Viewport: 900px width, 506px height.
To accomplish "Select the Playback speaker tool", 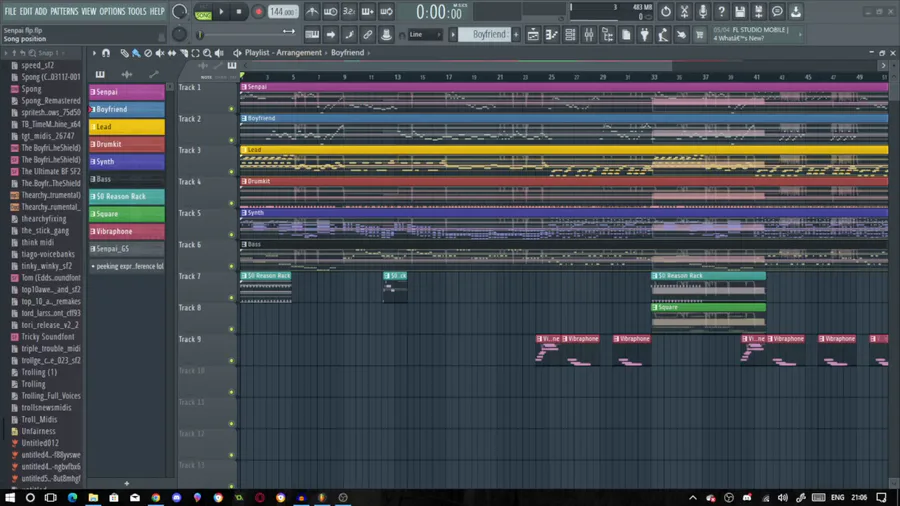I will [219, 53].
